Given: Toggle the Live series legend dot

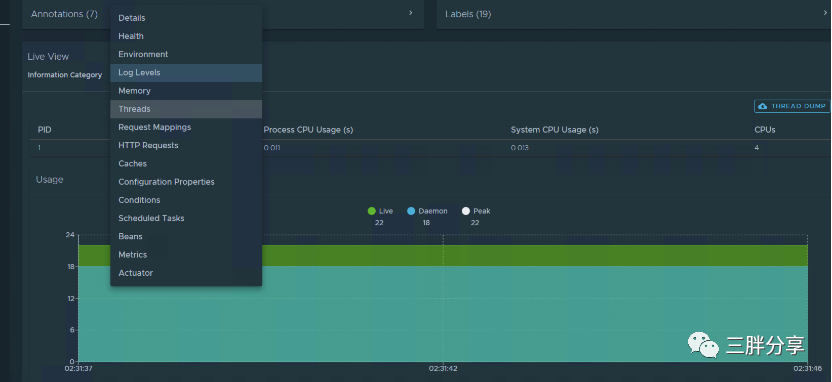Looking at the screenshot, I should pos(371,211).
